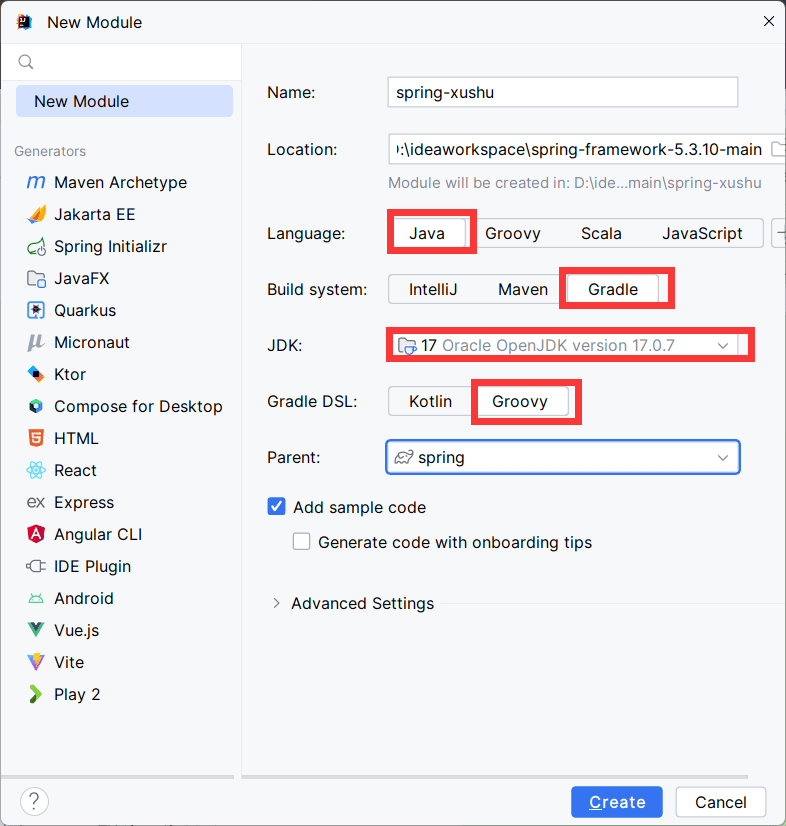The image size is (786, 826).
Task: Select the Android list entry text
Action: pyautogui.click(x=84, y=598)
